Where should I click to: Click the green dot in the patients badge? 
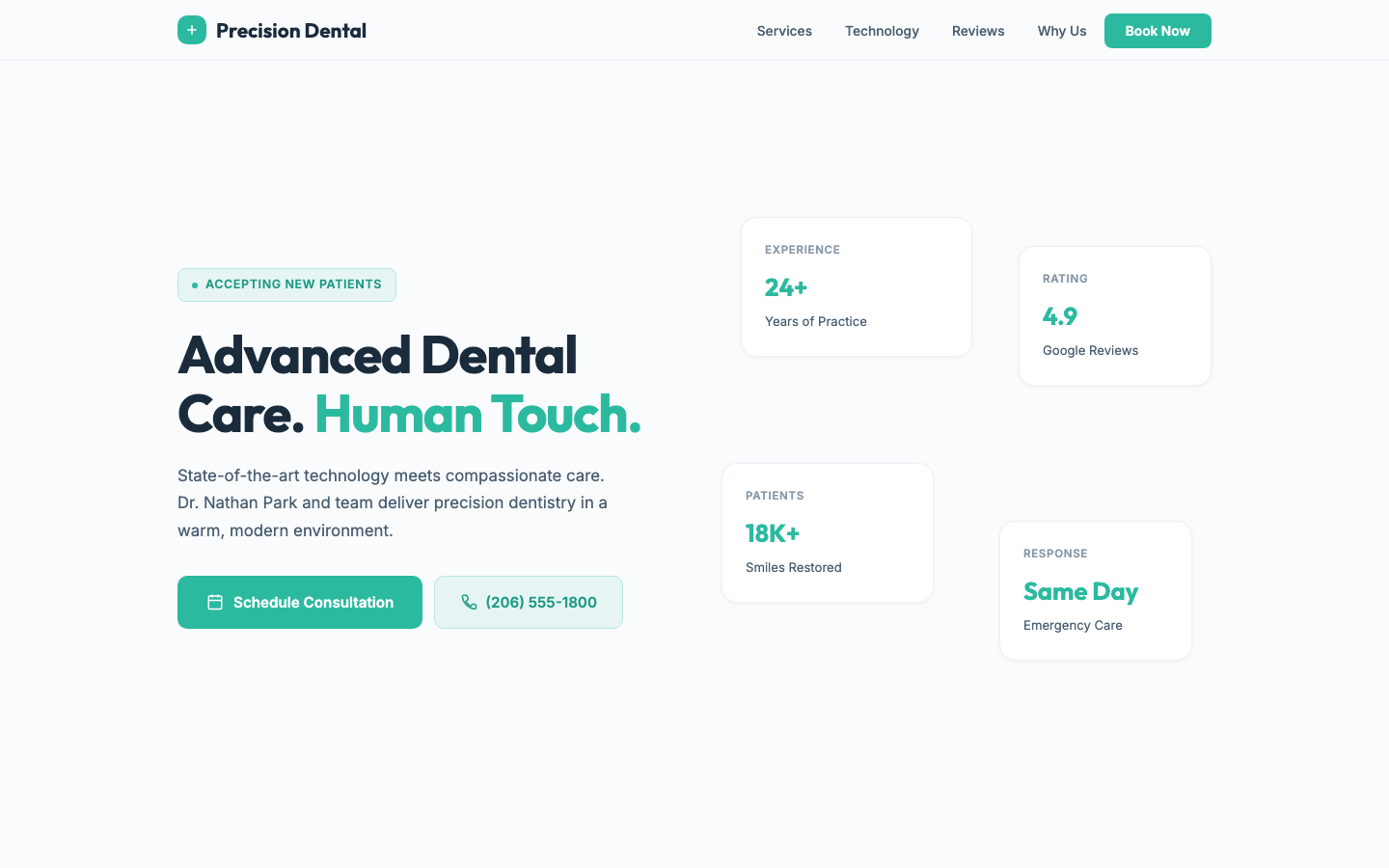click(x=193, y=285)
